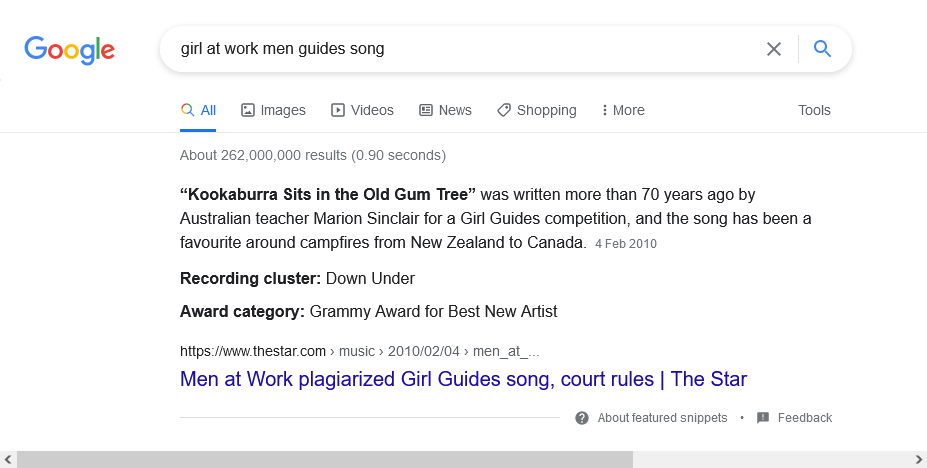Viewport: 927px width, 468px height.
Task: Click the horizontal scrollbar left arrow
Action: point(8,459)
